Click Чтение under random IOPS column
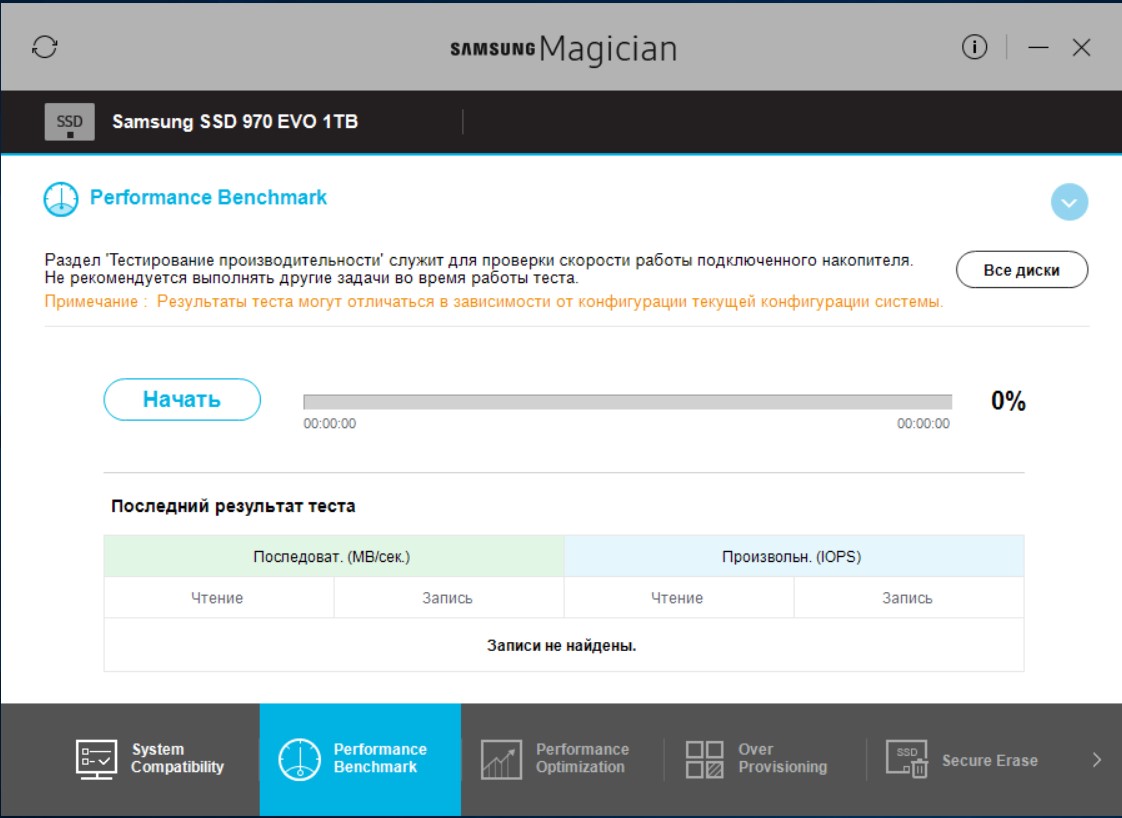This screenshot has height=818, width=1122. (678, 598)
